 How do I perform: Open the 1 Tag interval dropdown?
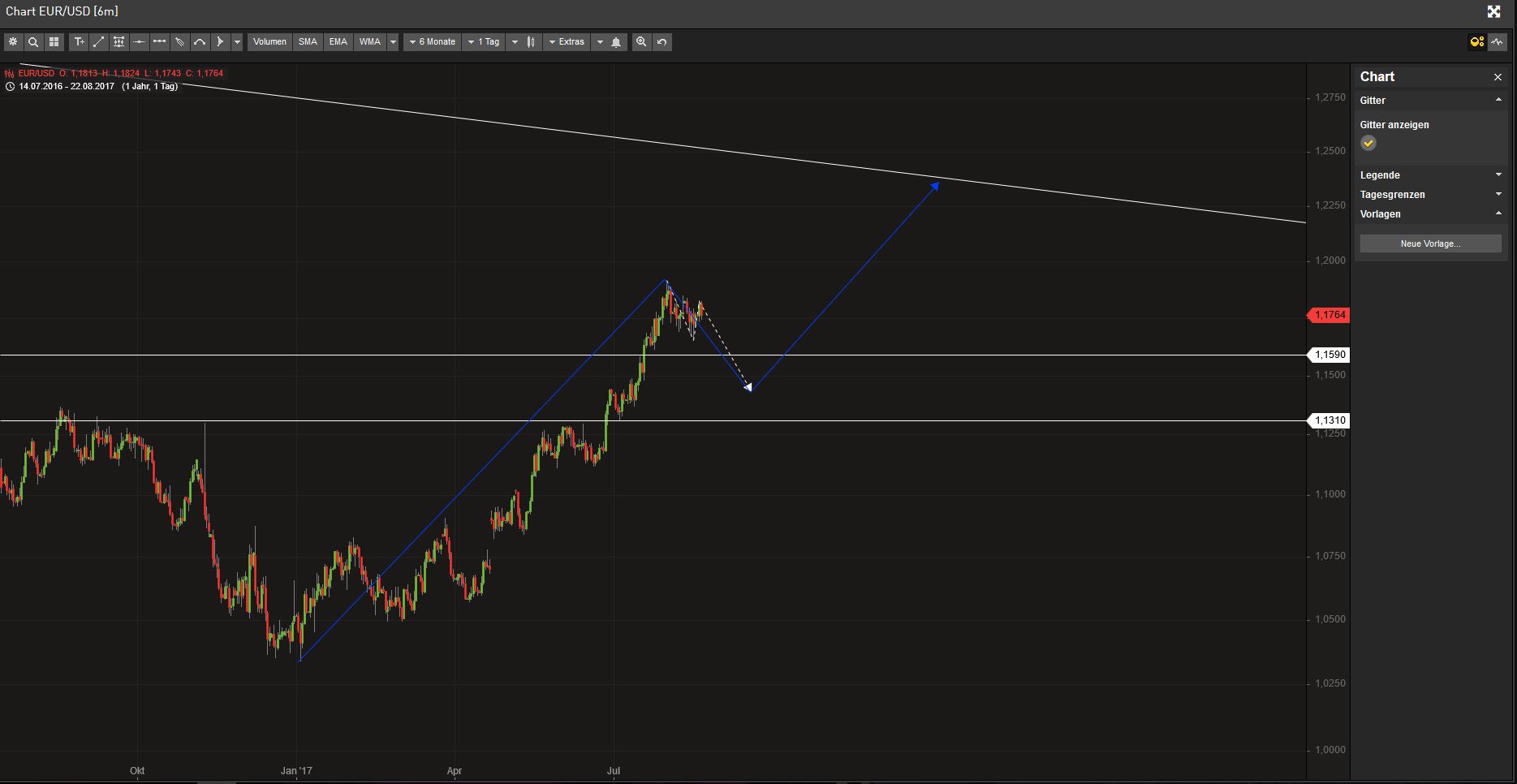pyautogui.click(x=484, y=42)
